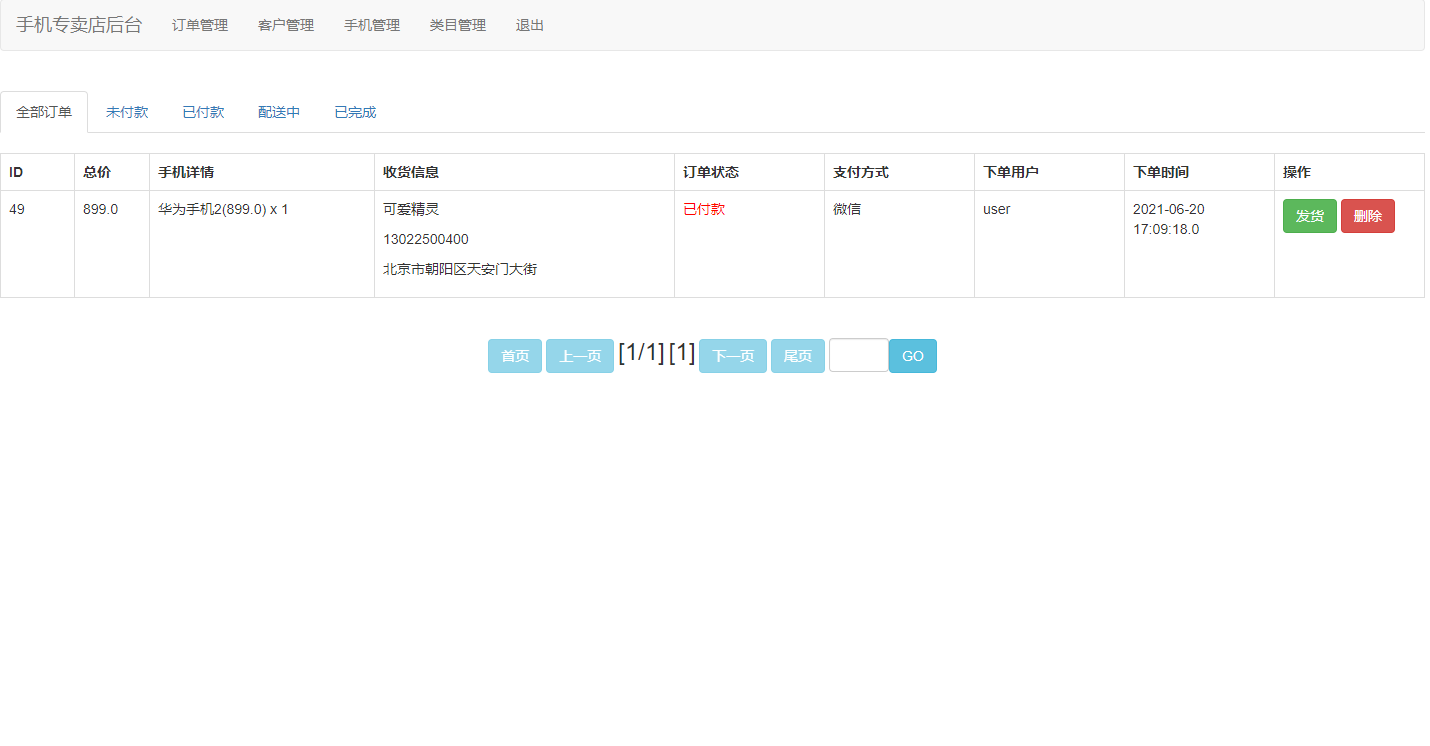Click 退出 to log out
The width and height of the screenshot is (1430, 746).
[529, 25]
